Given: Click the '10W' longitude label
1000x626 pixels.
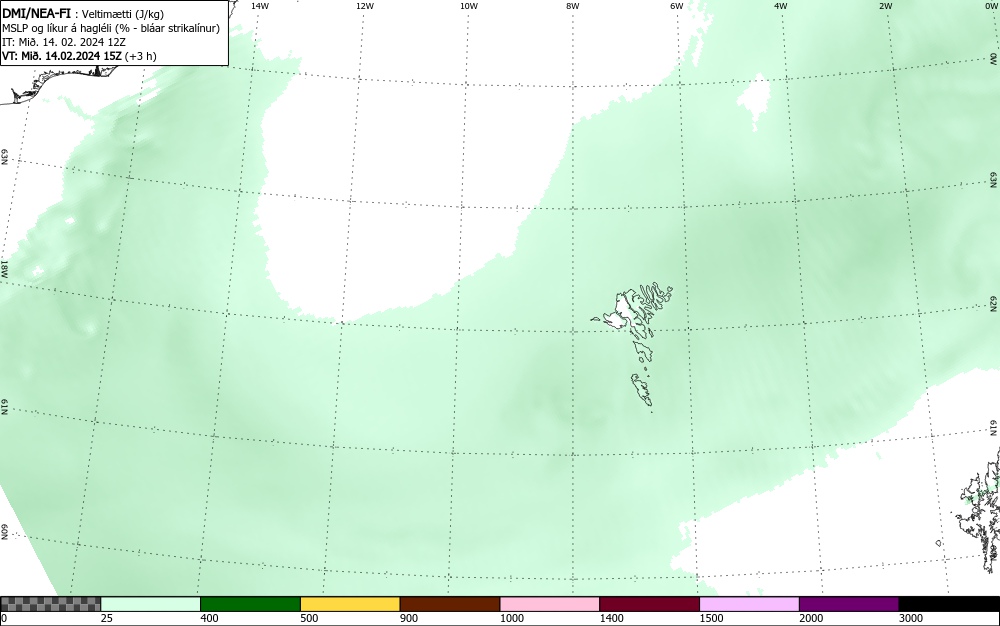Looking at the screenshot, I should tap(469, 6).
